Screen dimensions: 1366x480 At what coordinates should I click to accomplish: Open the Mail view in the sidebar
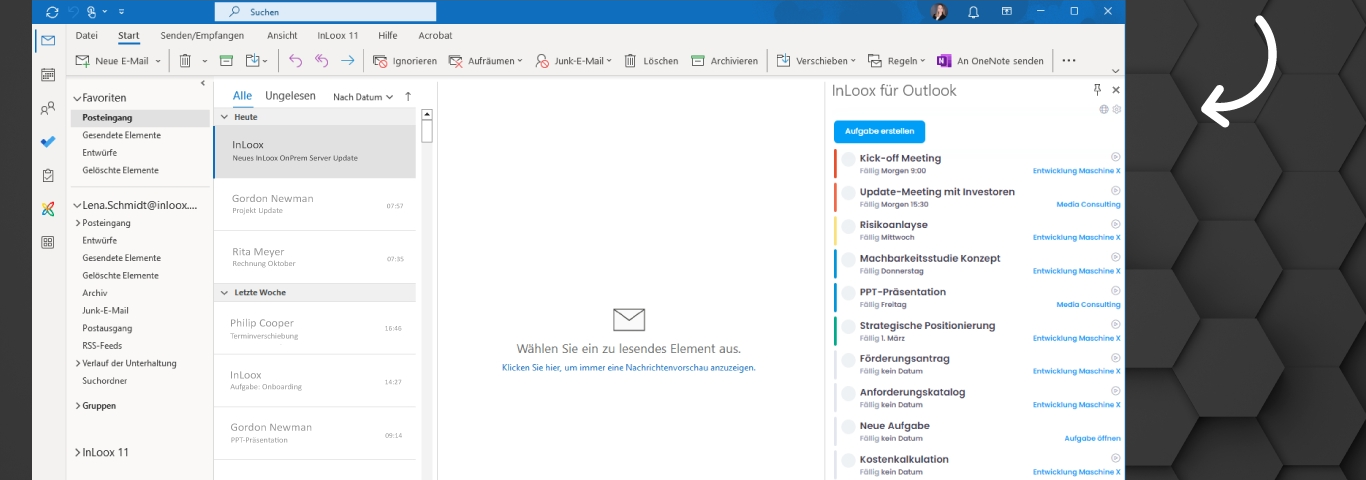pos(47,41)
